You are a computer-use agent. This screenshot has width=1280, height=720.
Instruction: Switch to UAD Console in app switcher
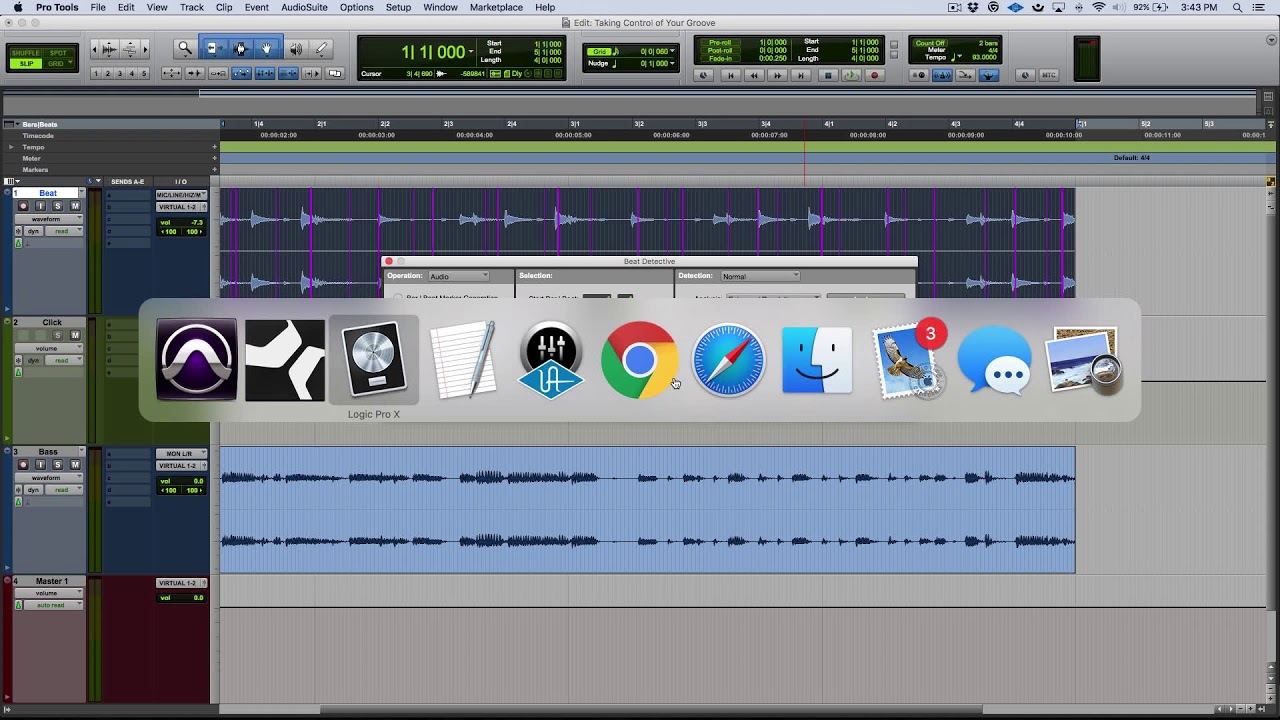tap(551, 360)
